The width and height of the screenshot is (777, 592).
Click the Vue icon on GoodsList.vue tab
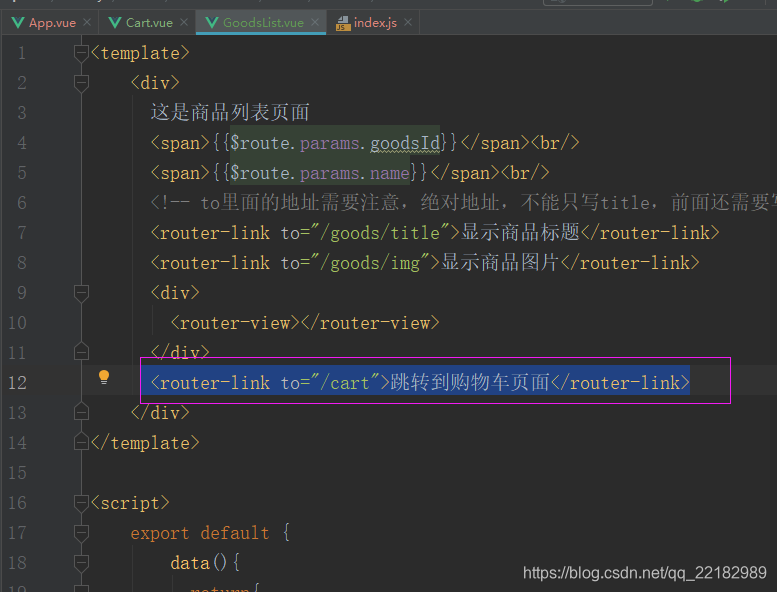click(x=212, y=23)
